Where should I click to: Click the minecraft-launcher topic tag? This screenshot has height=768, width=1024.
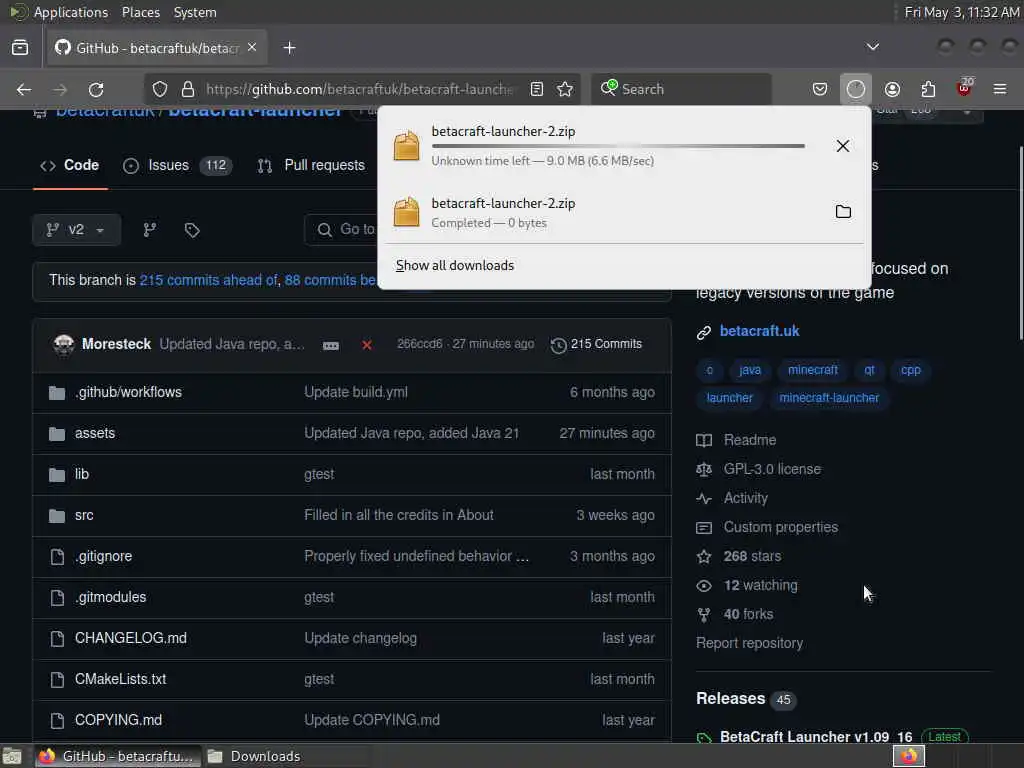[x=829, y=398]
